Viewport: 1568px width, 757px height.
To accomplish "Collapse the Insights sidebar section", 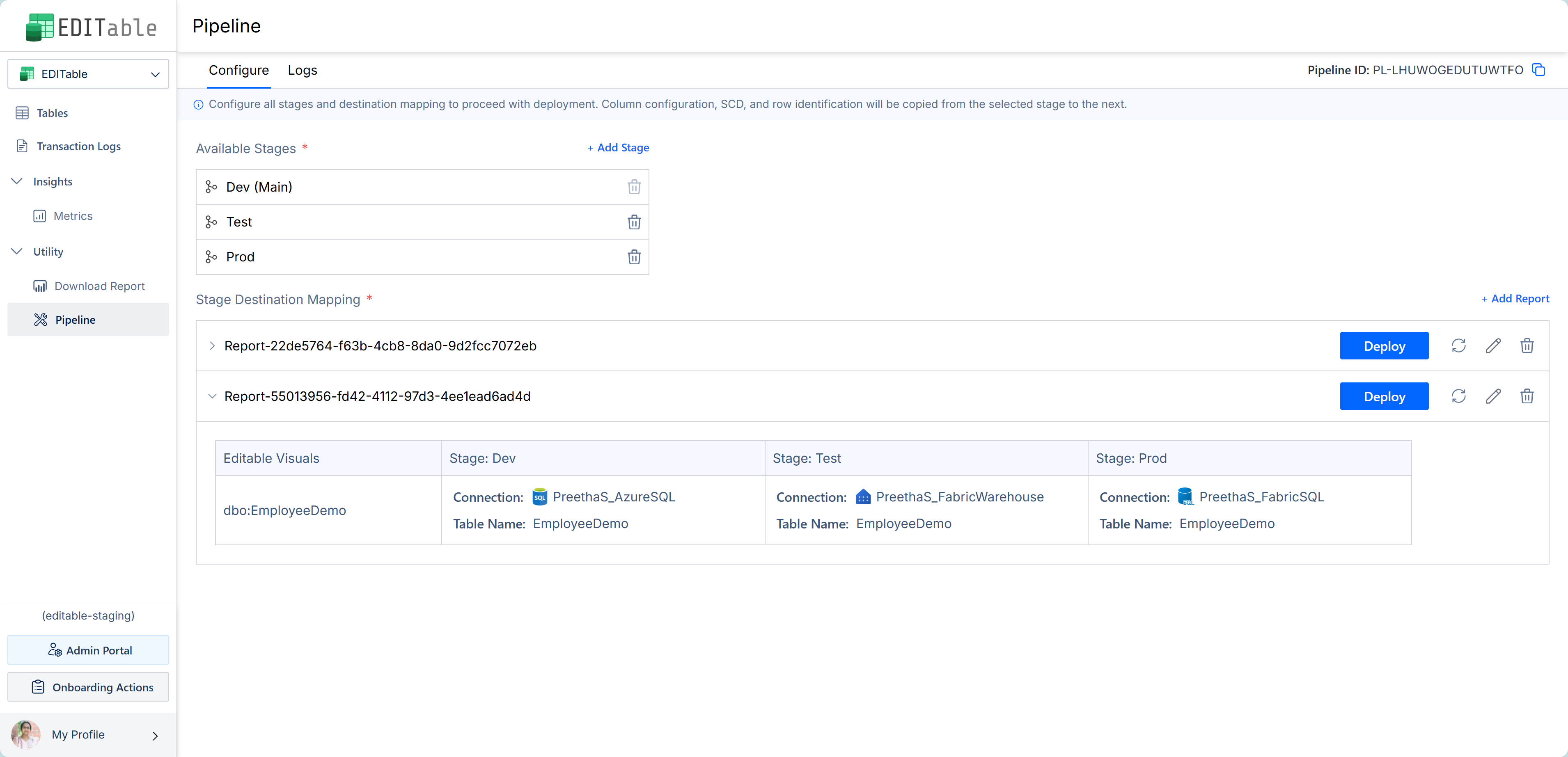I will pos(17,181).
